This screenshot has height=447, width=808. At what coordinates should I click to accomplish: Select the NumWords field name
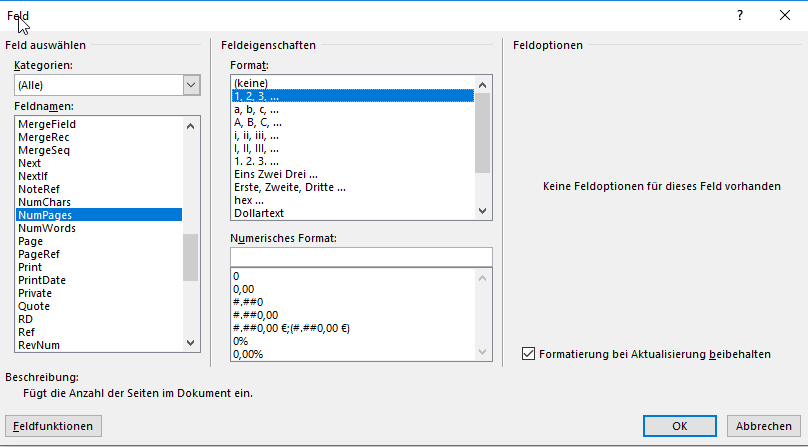point(47,228)
